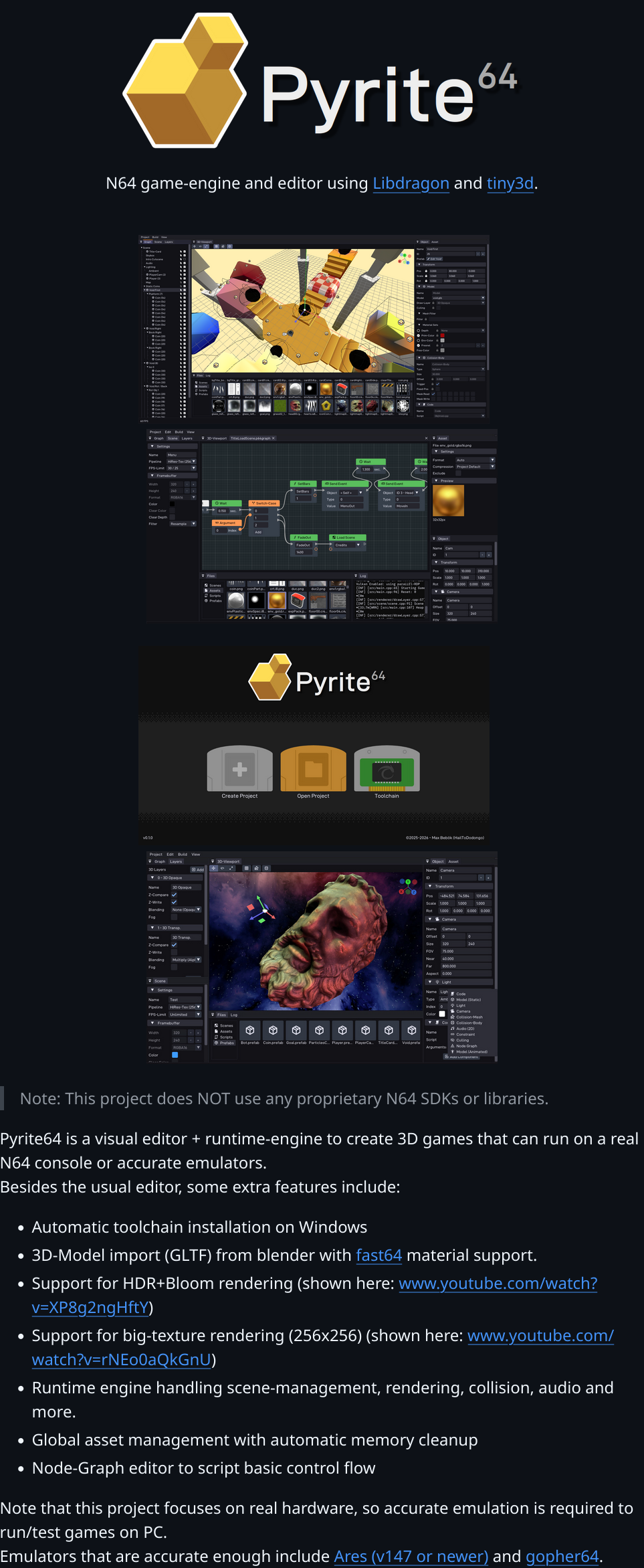
Task: Open the Pipeline dropdown in Menu scene settings
Action: click(x=181, y=462)
